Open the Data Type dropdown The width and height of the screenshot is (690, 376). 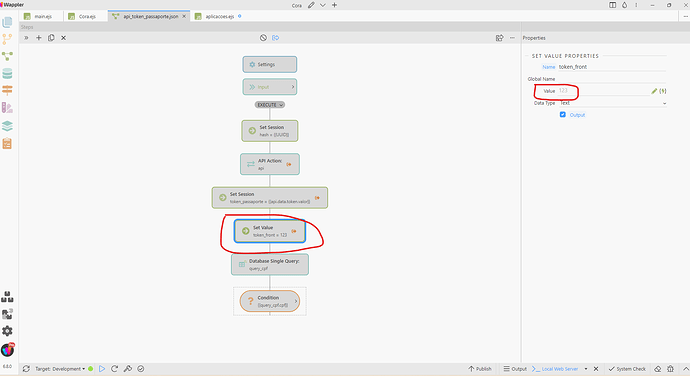(x=613, y=103)
